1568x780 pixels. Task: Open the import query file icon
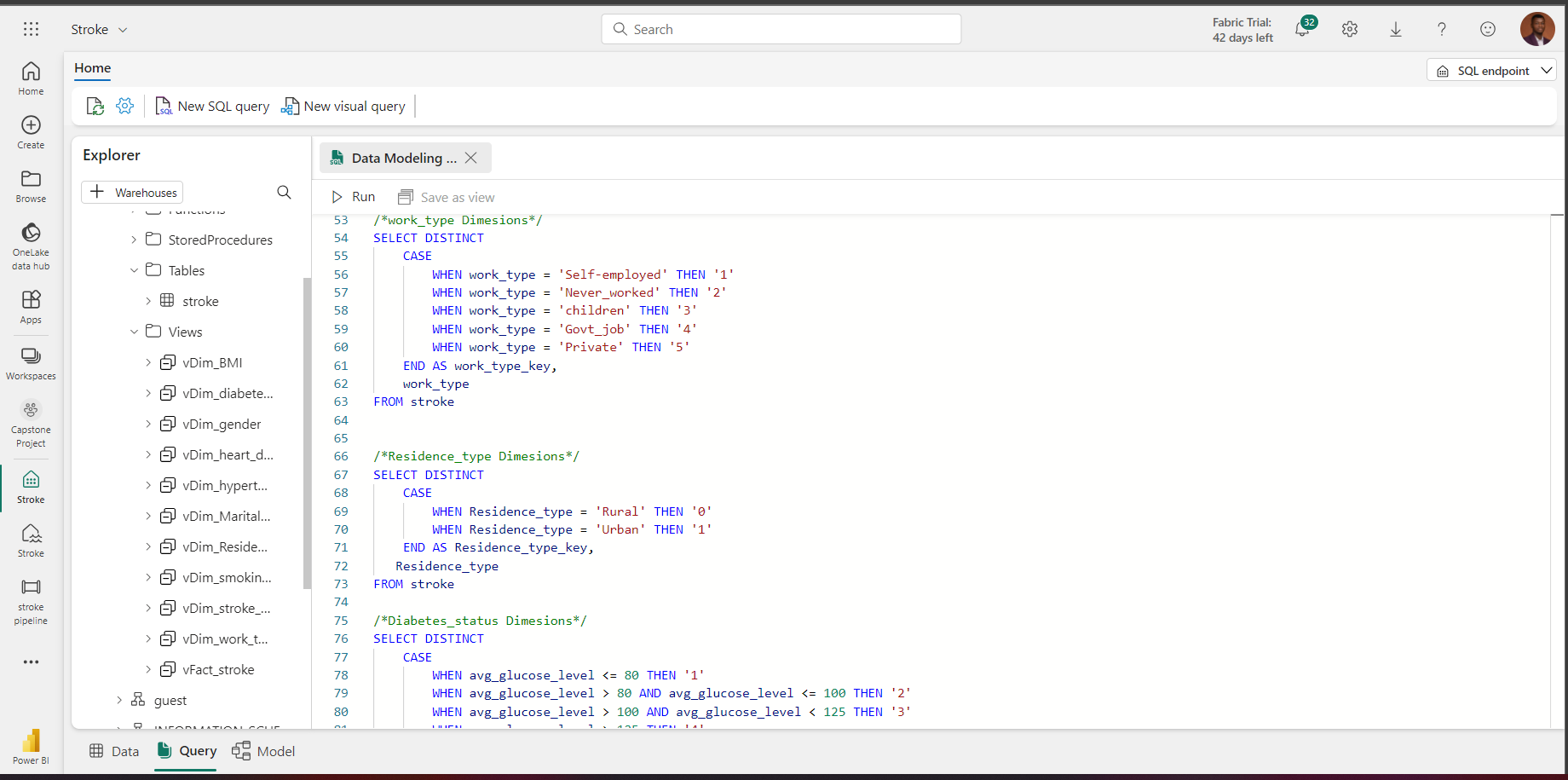tap(95, 106)
